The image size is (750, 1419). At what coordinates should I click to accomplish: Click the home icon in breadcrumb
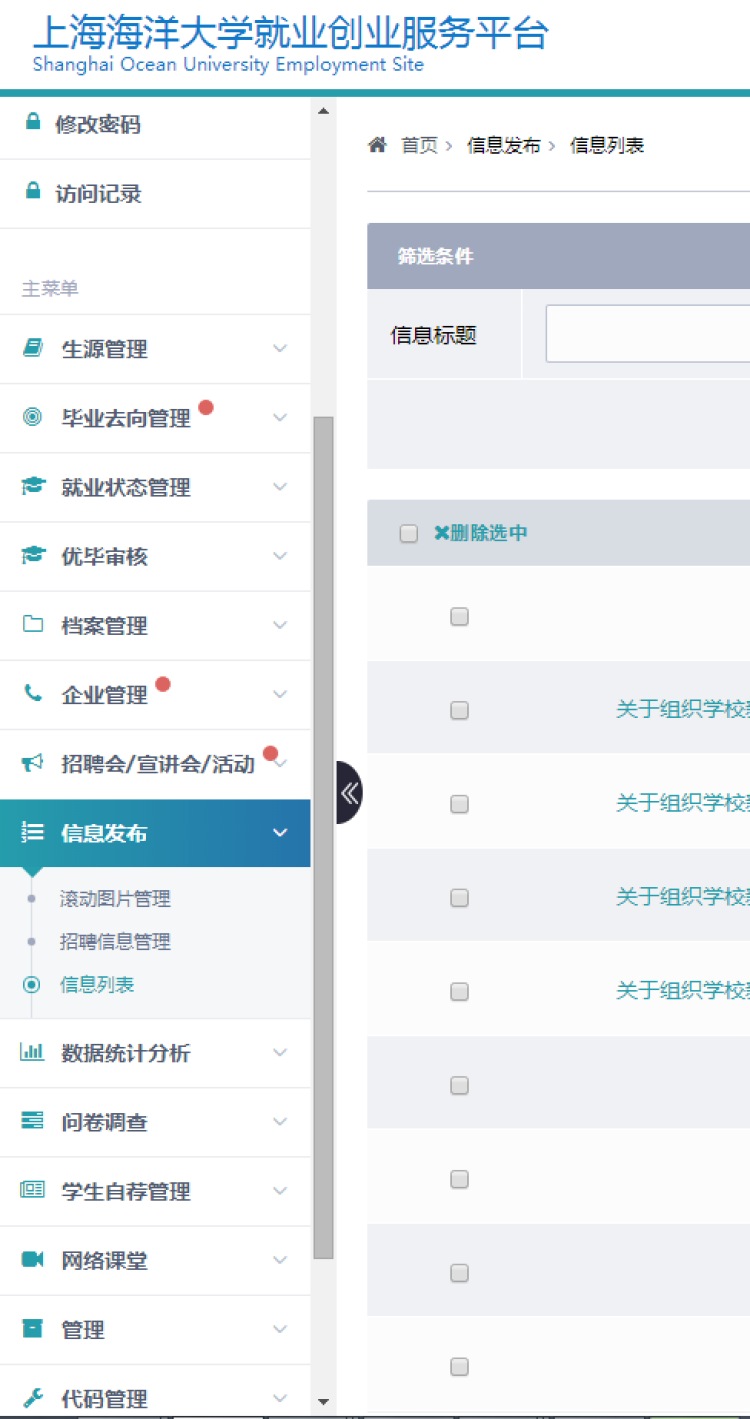pos(377,145)
